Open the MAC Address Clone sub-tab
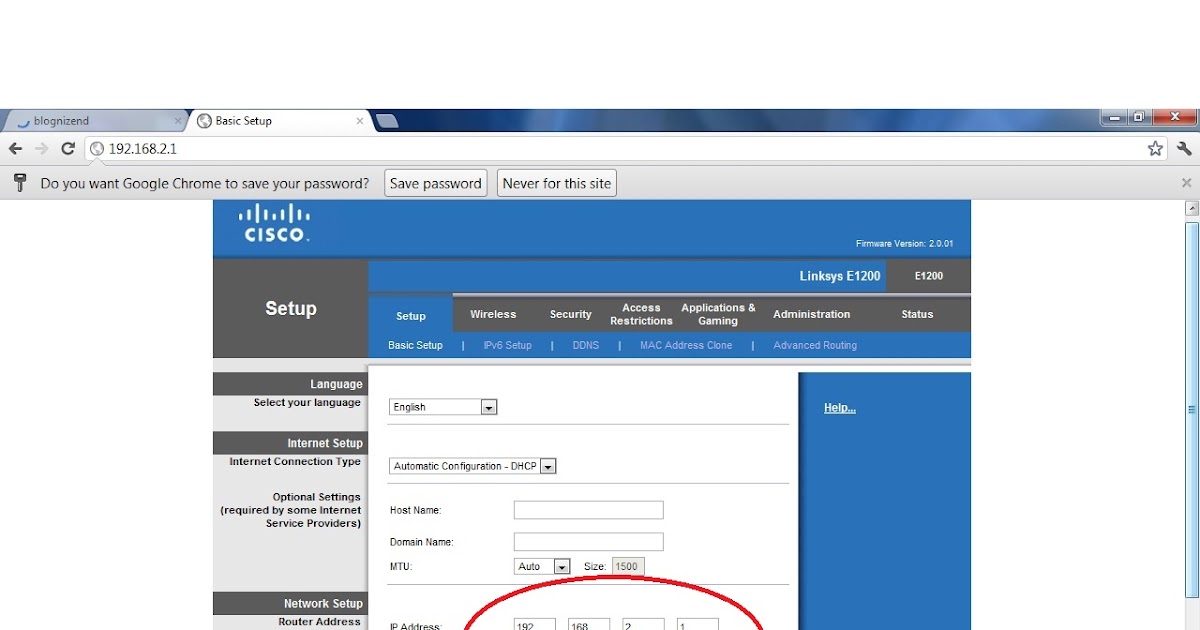Image resolution: width=1200 pixels, height=630 pixels. [x=686, y=345]
